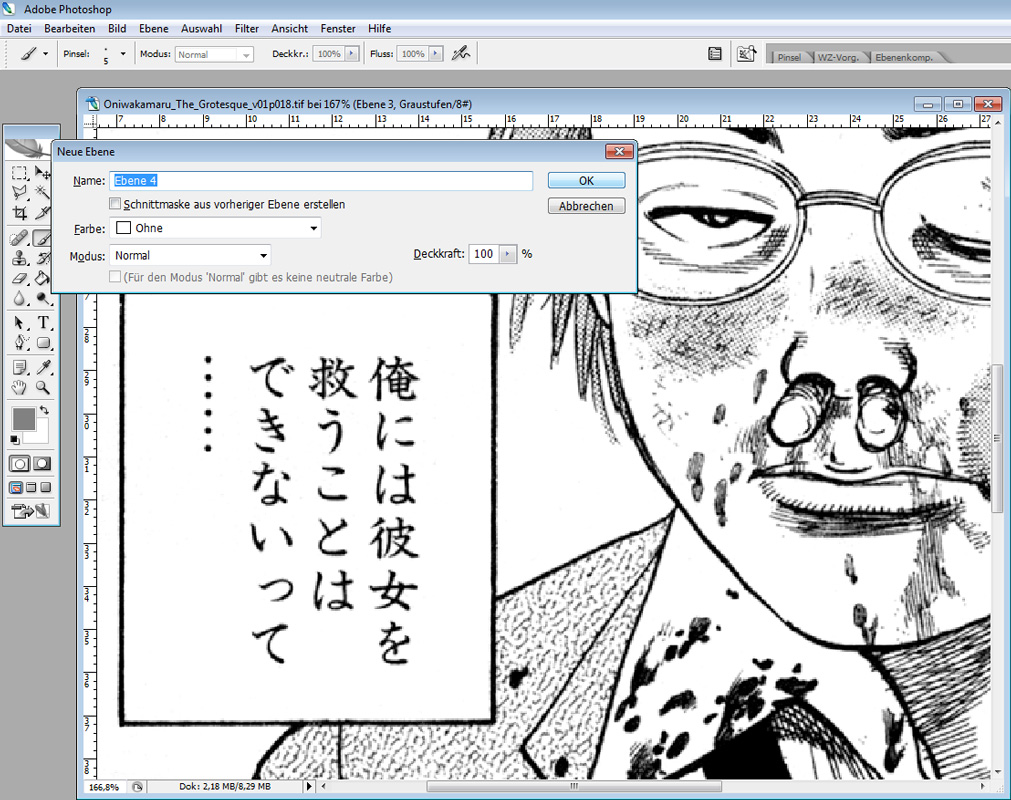
Task: Open the Pinsel brush picker dropdown
Action: point(123,54)
